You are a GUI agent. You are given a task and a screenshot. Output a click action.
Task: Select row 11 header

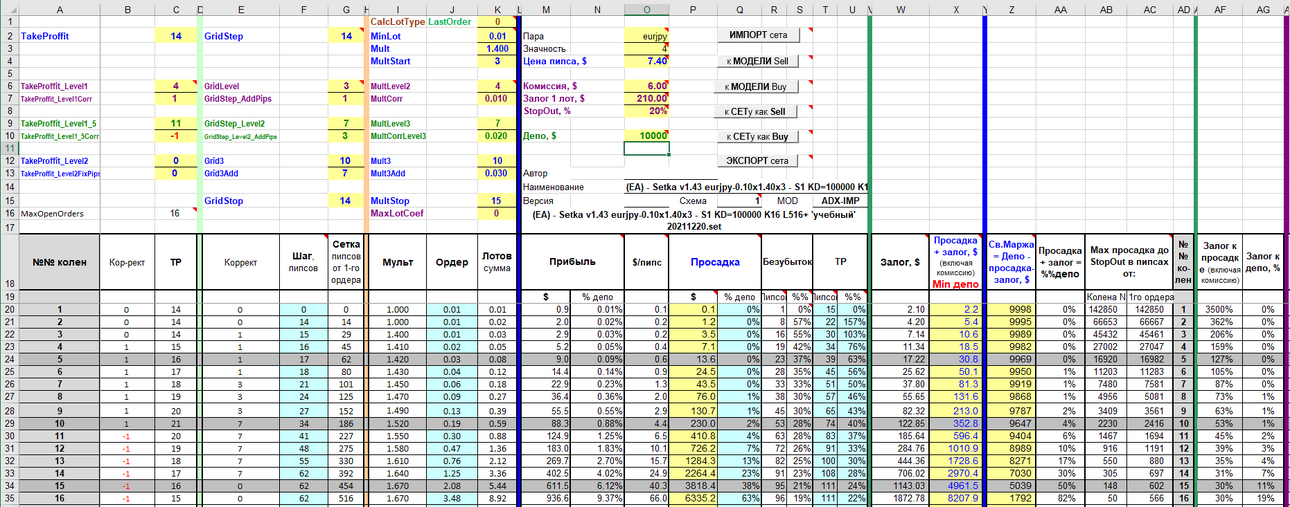click(x=10, y=147)
